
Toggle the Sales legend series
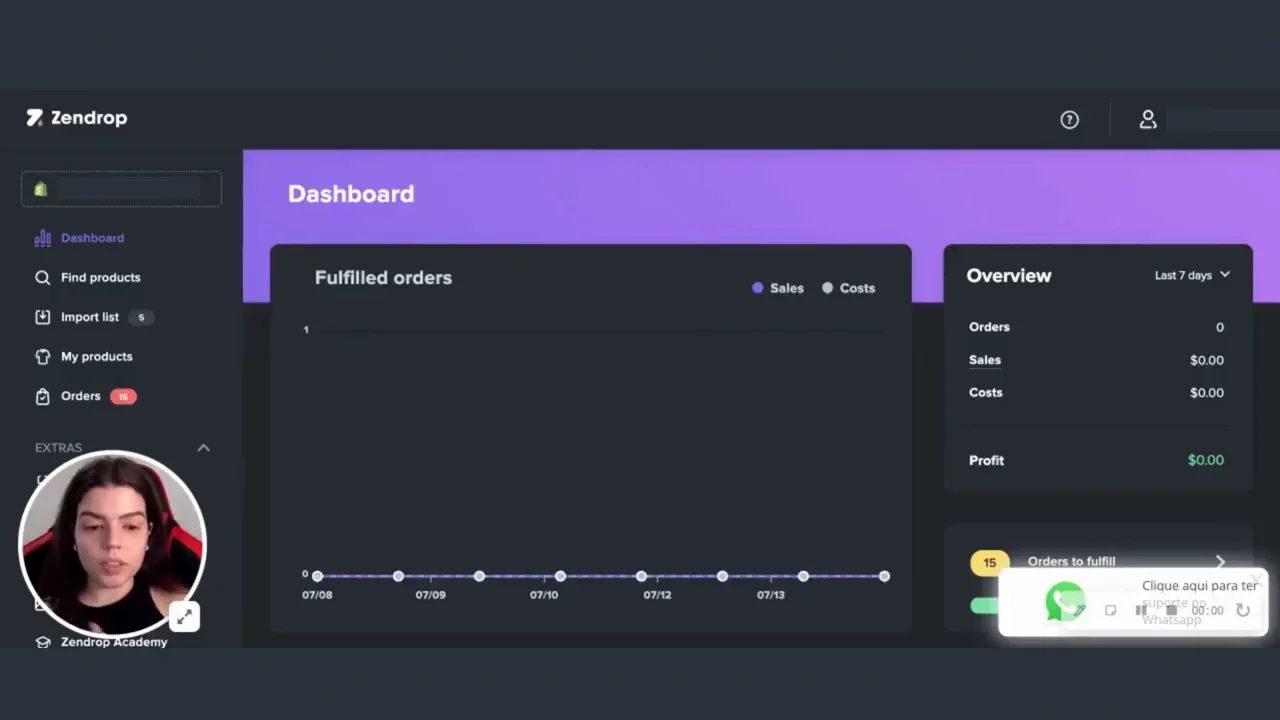coord(778,288)
